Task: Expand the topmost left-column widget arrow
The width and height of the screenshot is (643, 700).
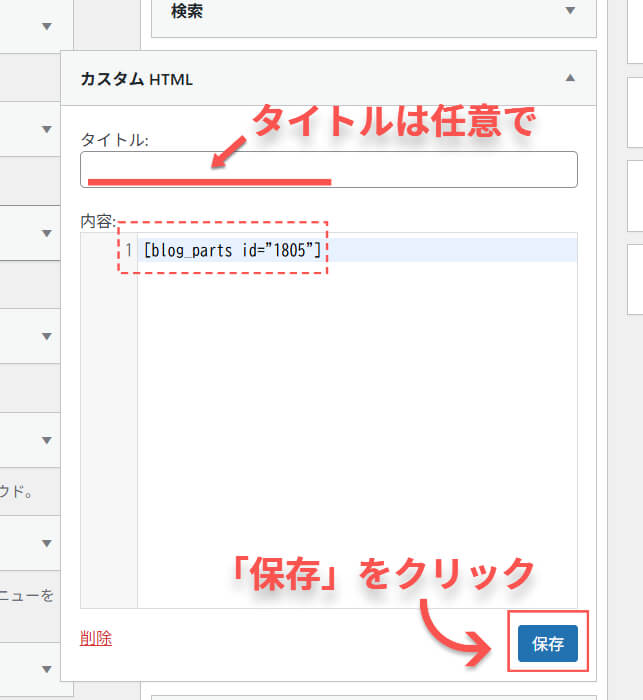Action: point(46,27)
